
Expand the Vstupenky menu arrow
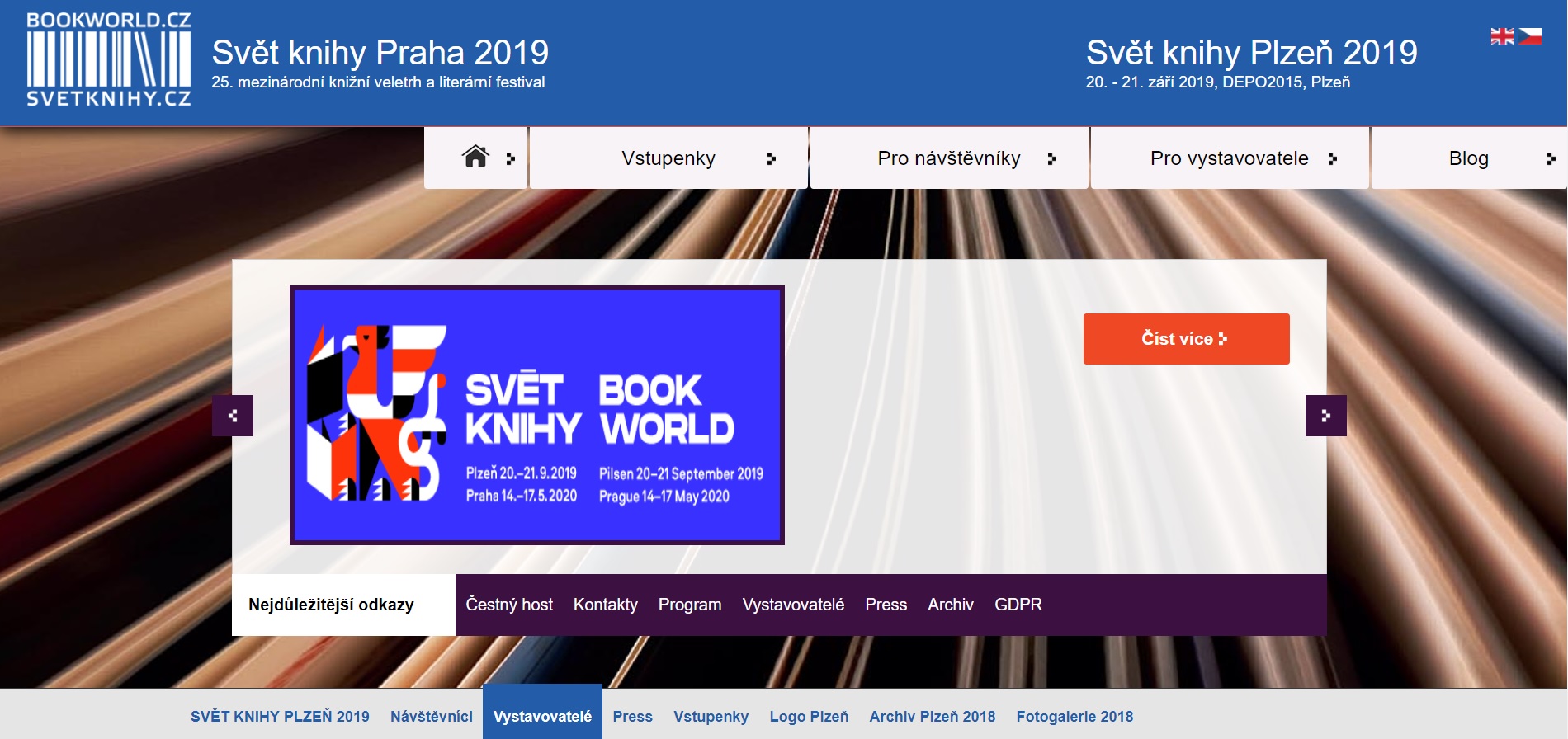pyautogui.click(x=772, y=158)
